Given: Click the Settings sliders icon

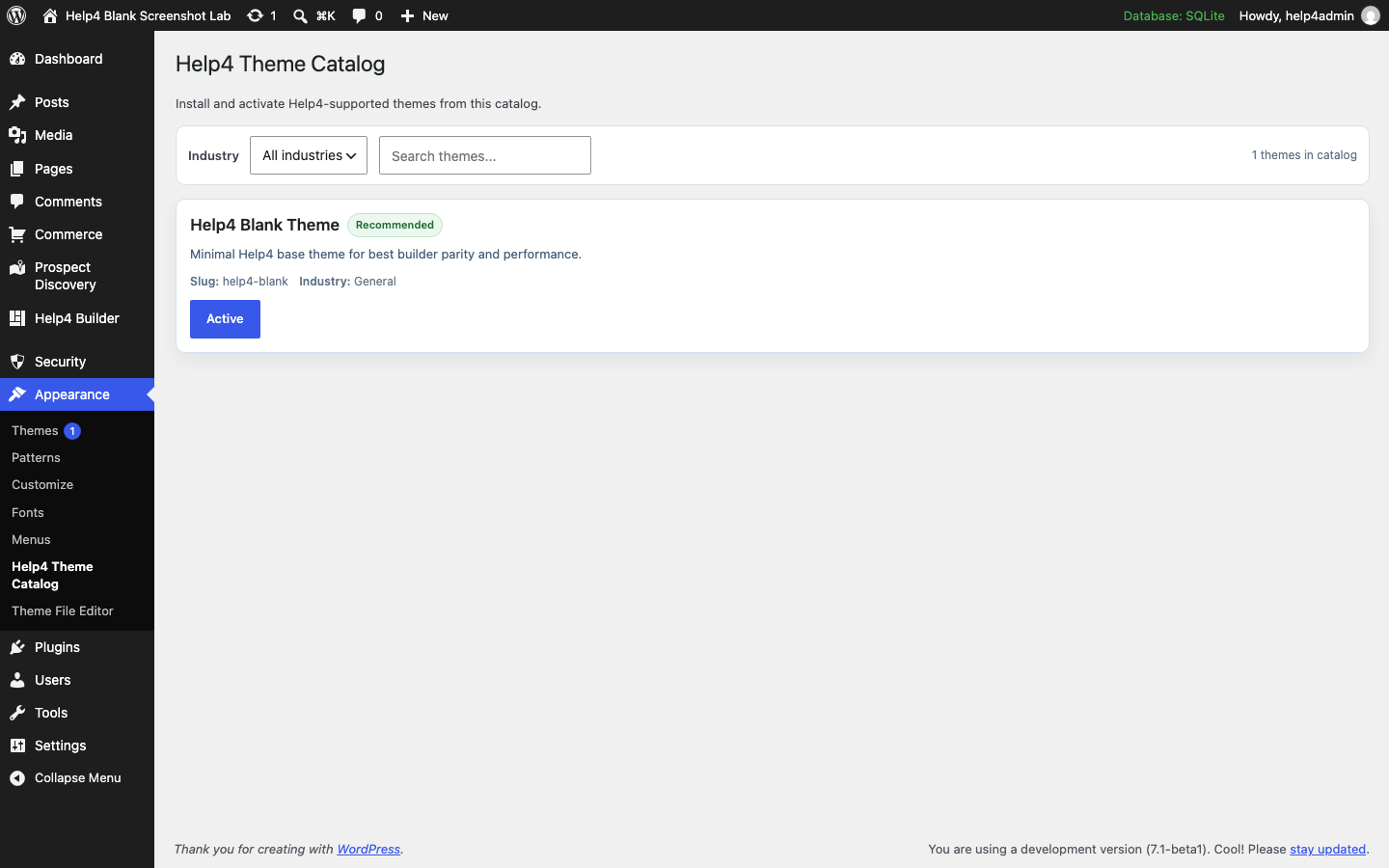Looking at the screenshot, I should pos(17,746).
